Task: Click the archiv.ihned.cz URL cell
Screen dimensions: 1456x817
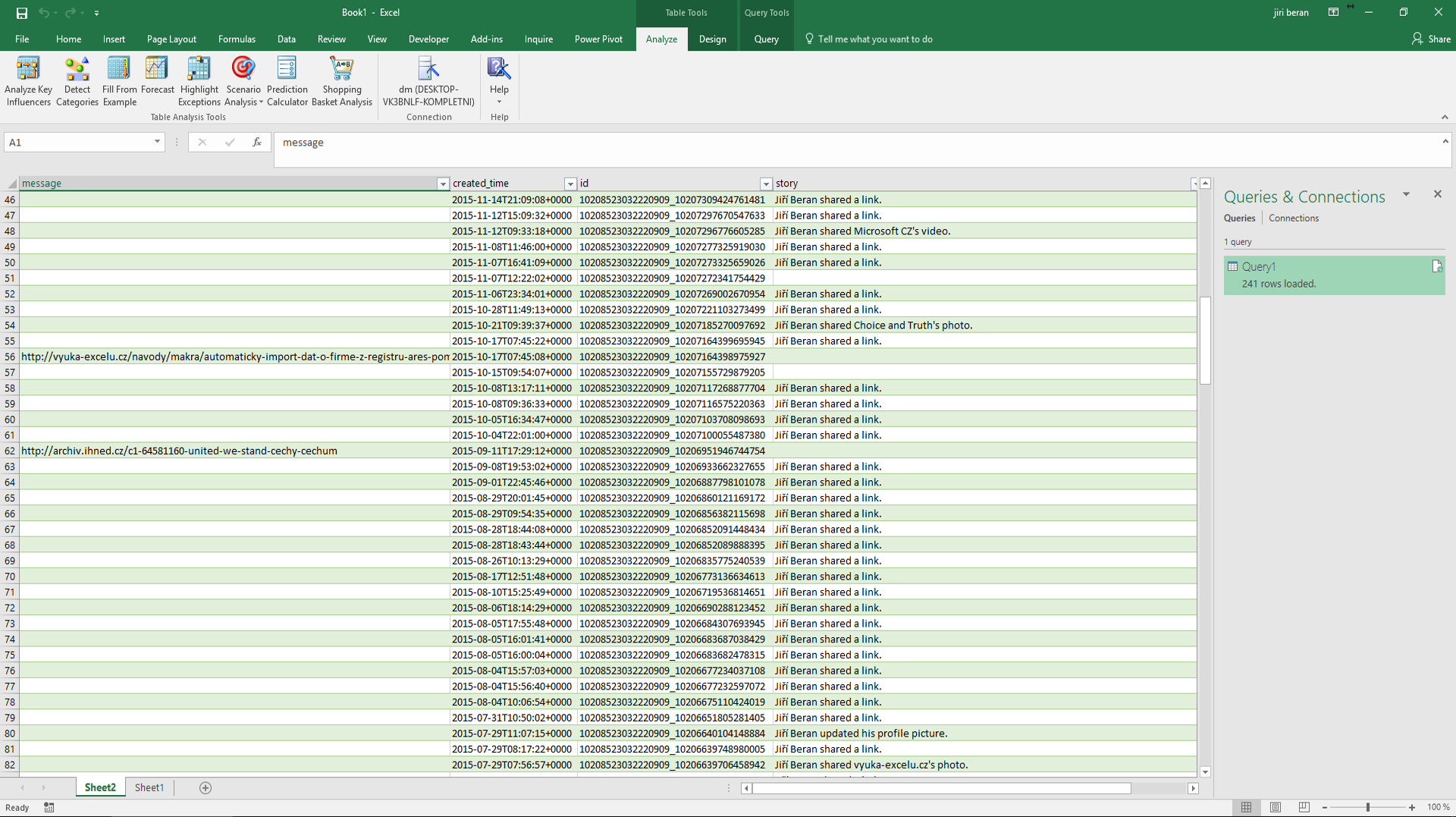Action: [234, 451]
